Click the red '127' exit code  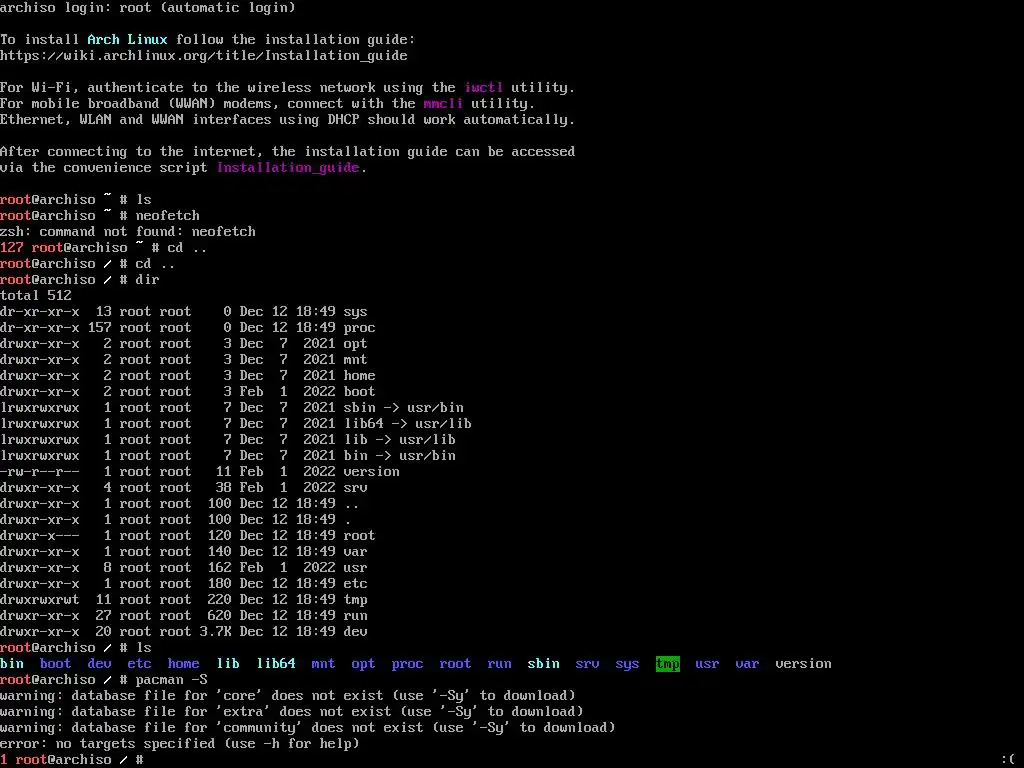pyautogui.click(x=12, y=248)
